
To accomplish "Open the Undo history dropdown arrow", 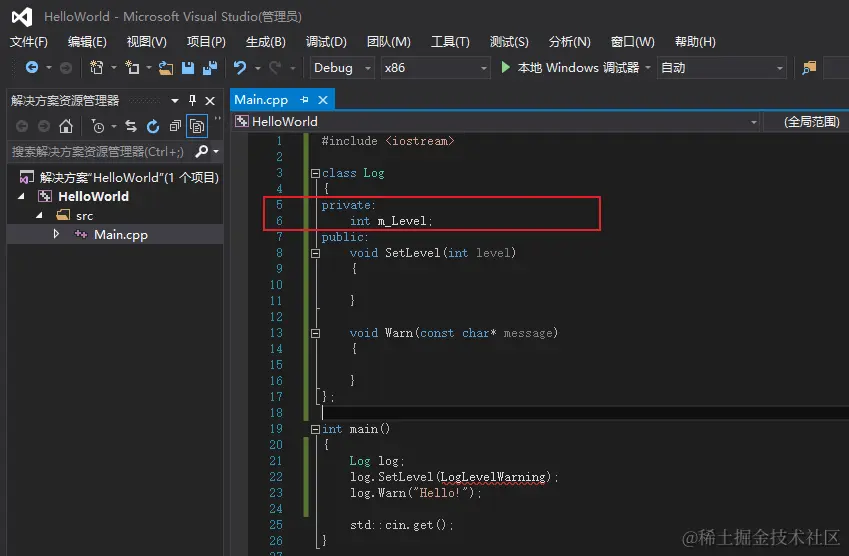I will (x=258, y=68).
